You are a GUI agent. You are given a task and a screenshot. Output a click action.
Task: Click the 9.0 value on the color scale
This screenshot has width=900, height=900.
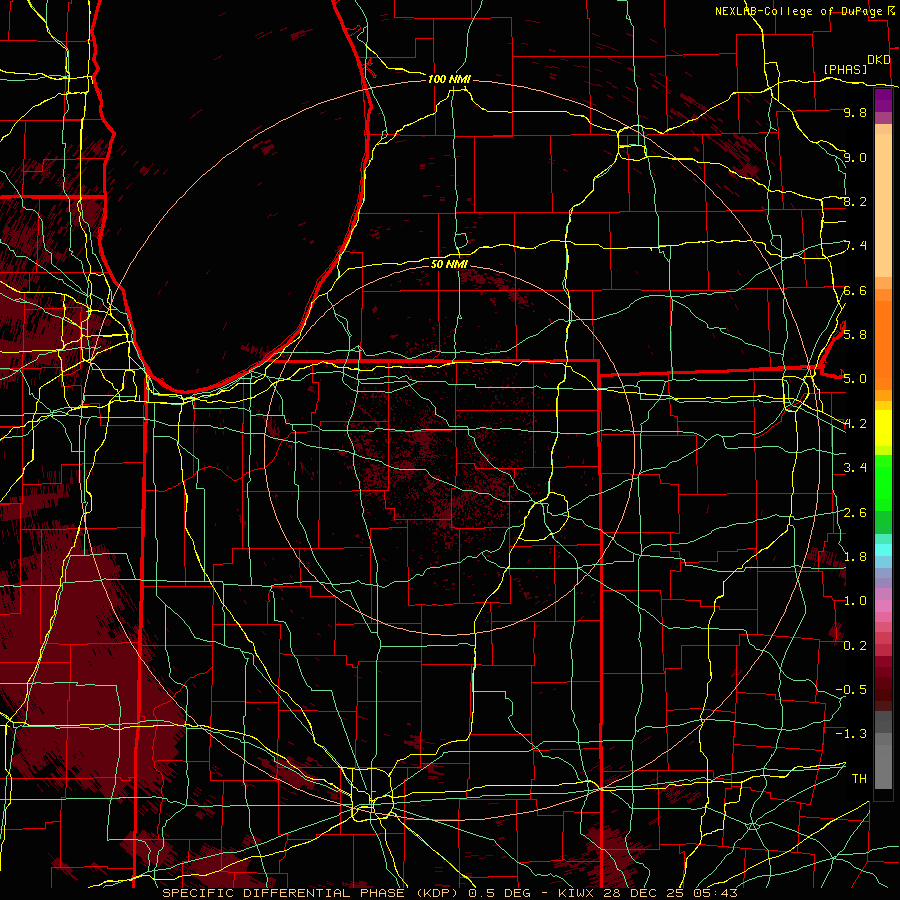point(855,157)
